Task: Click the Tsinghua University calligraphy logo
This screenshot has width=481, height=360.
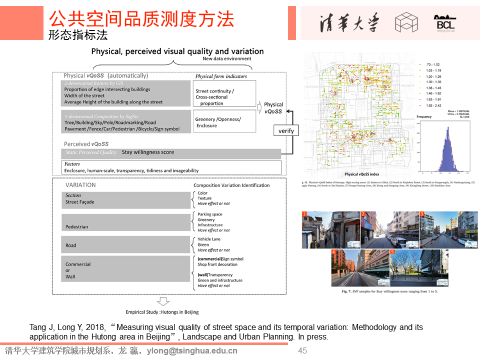Action: (349, 23)
